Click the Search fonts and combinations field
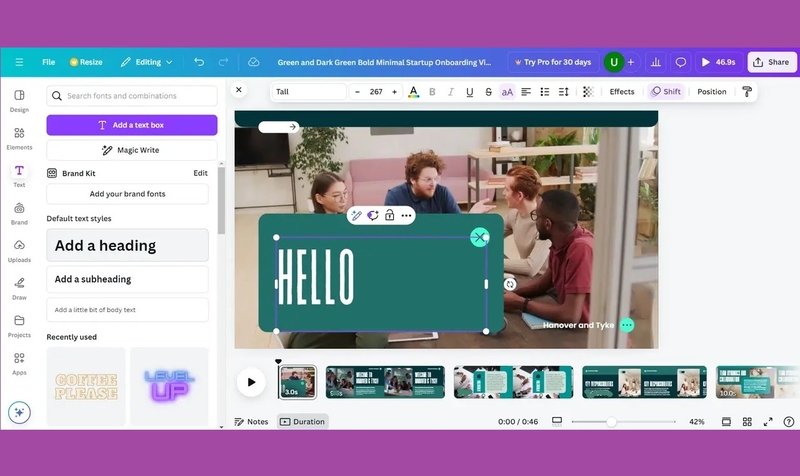 pos(132,96)
